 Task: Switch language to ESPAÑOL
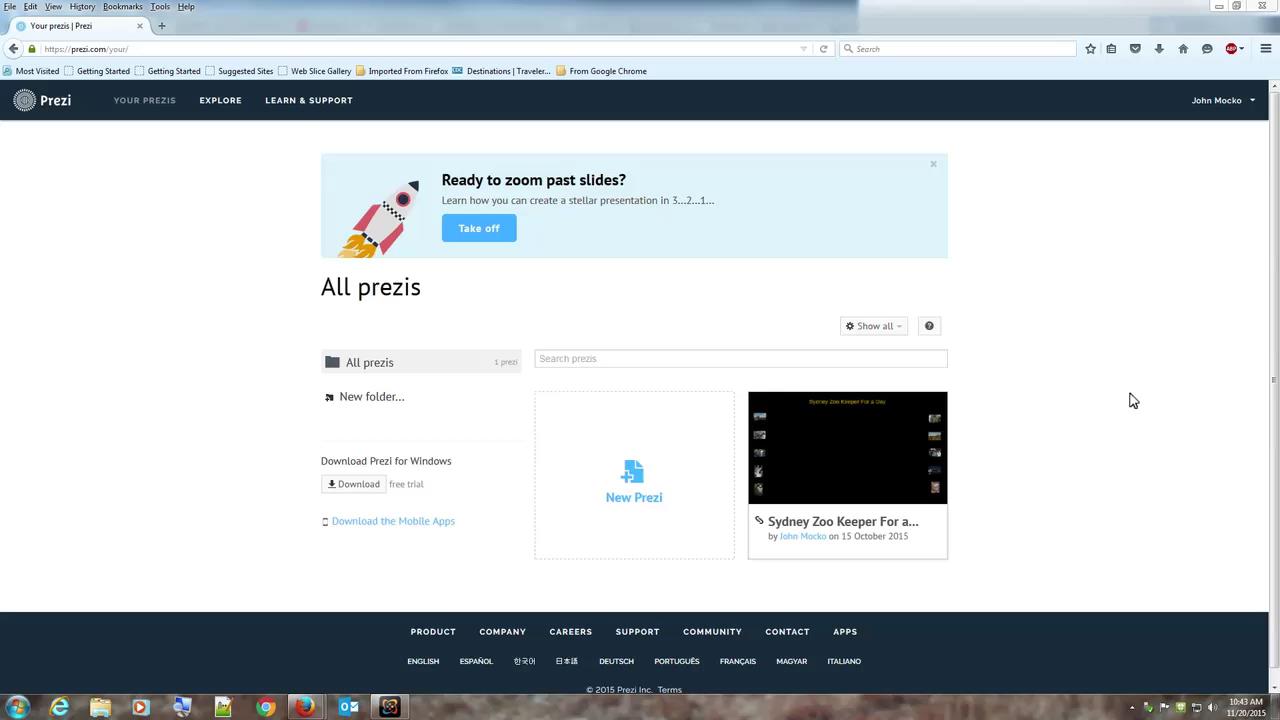[x=476, y=661]
